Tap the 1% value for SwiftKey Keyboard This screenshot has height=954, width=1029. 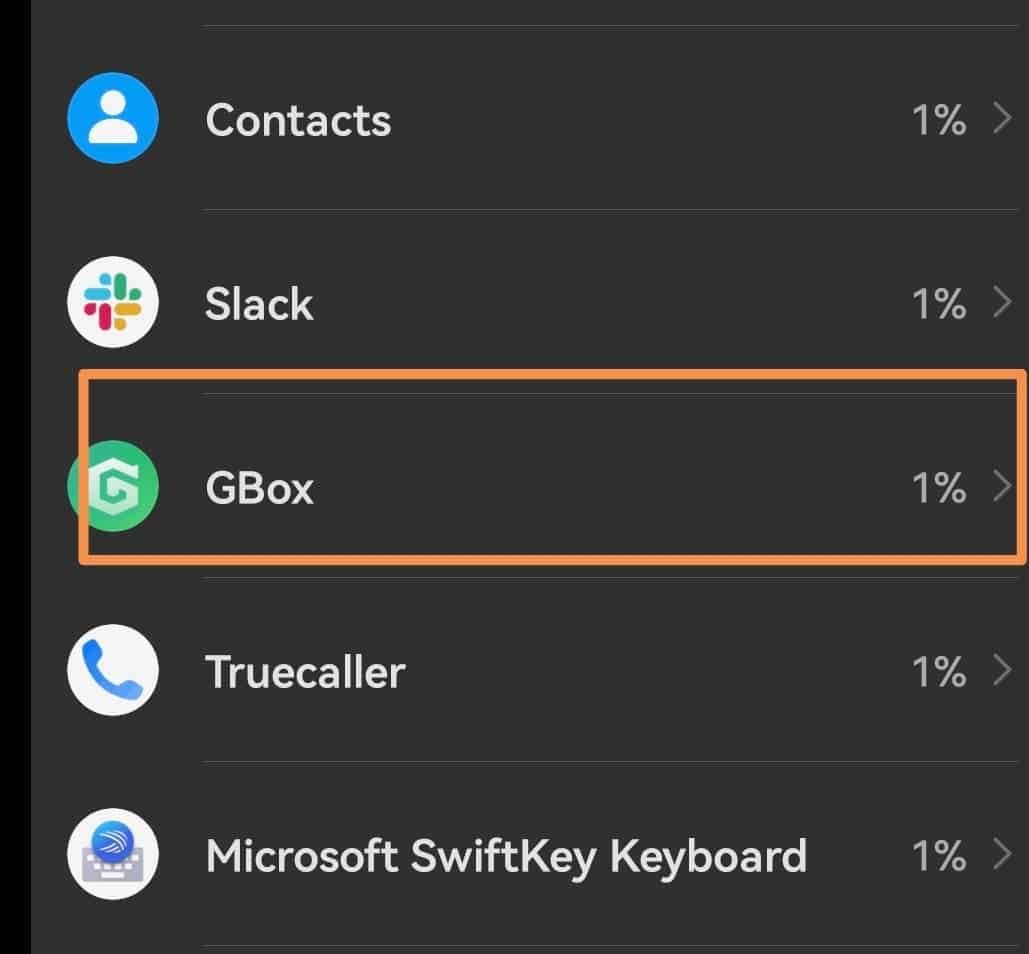pos(938,856)
